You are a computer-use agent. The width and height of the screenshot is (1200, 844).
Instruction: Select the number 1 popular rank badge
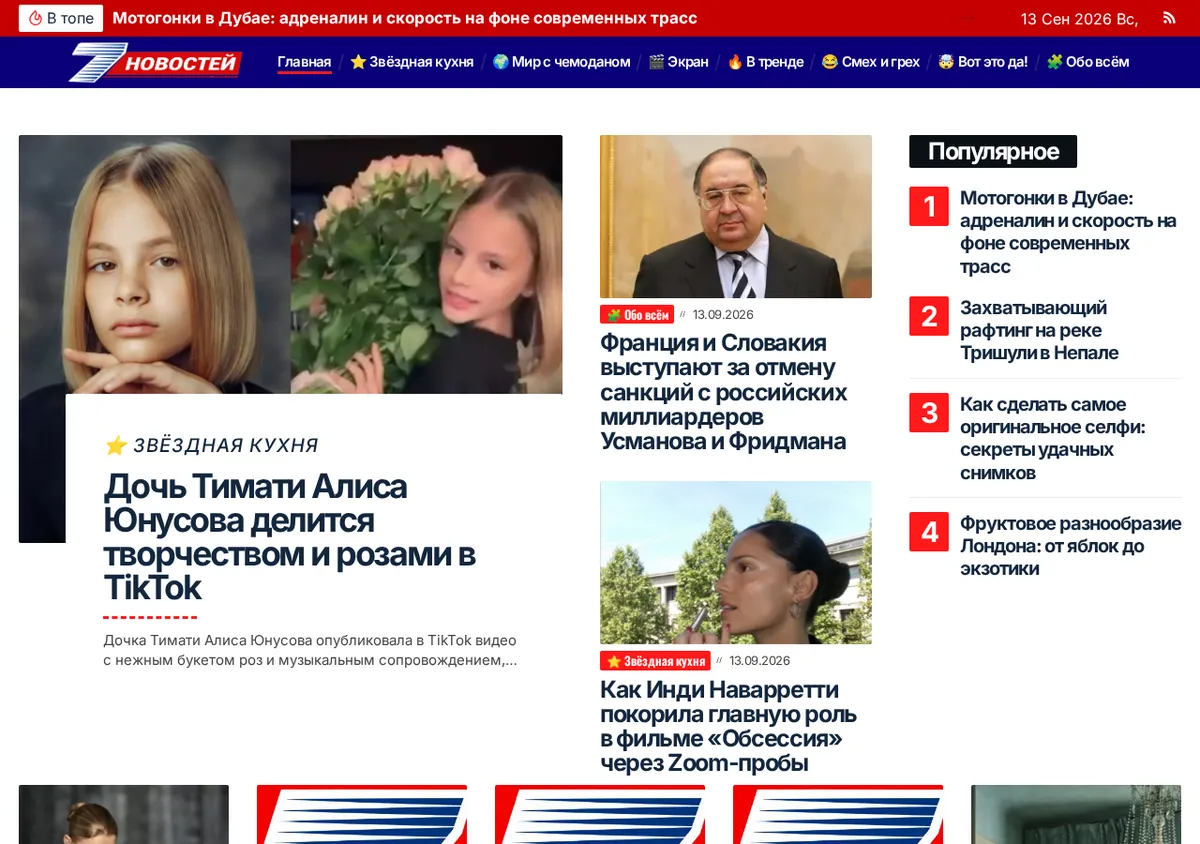click(929, 206)
